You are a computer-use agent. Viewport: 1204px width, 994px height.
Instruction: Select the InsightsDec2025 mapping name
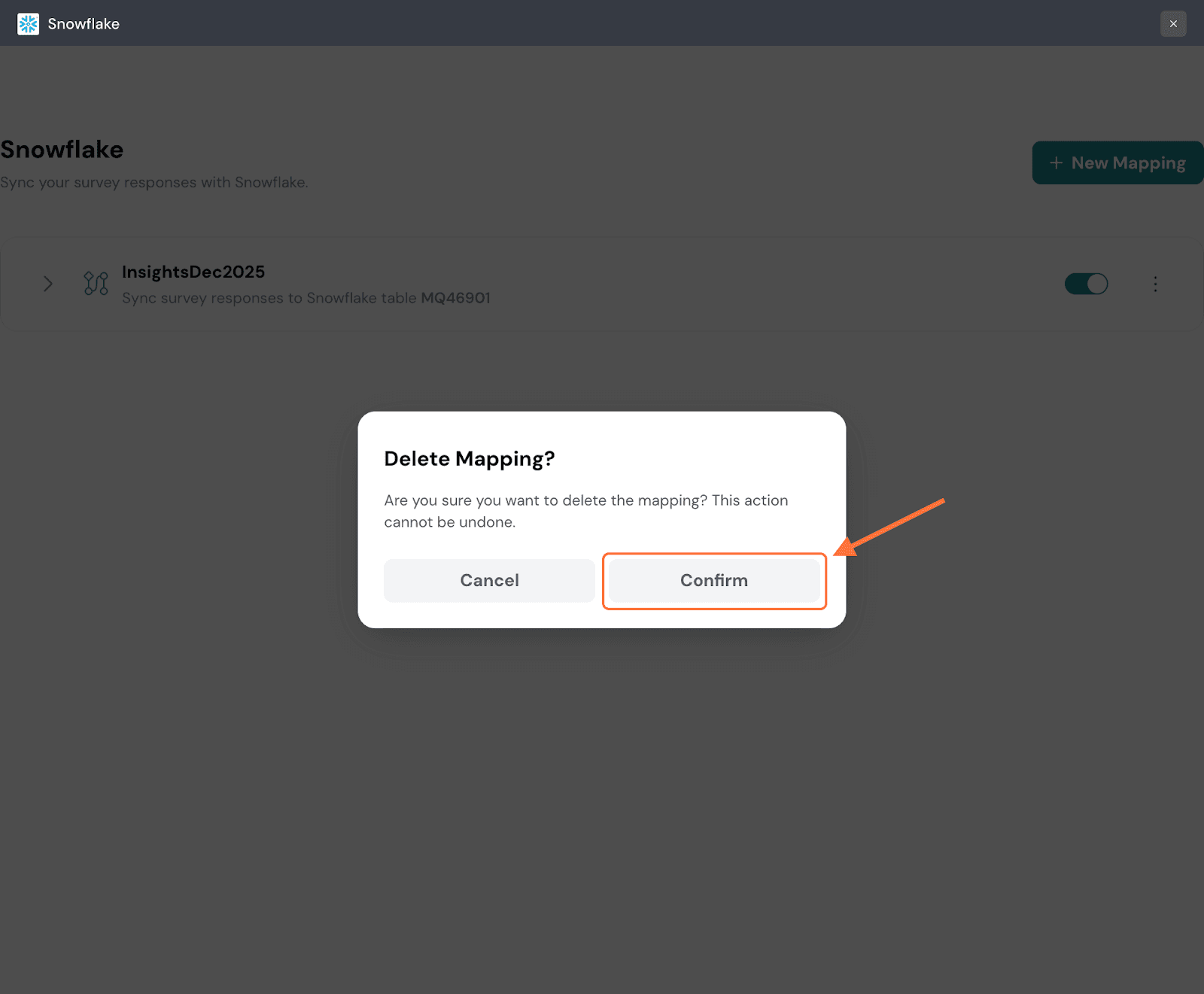[x=193, y=272]
